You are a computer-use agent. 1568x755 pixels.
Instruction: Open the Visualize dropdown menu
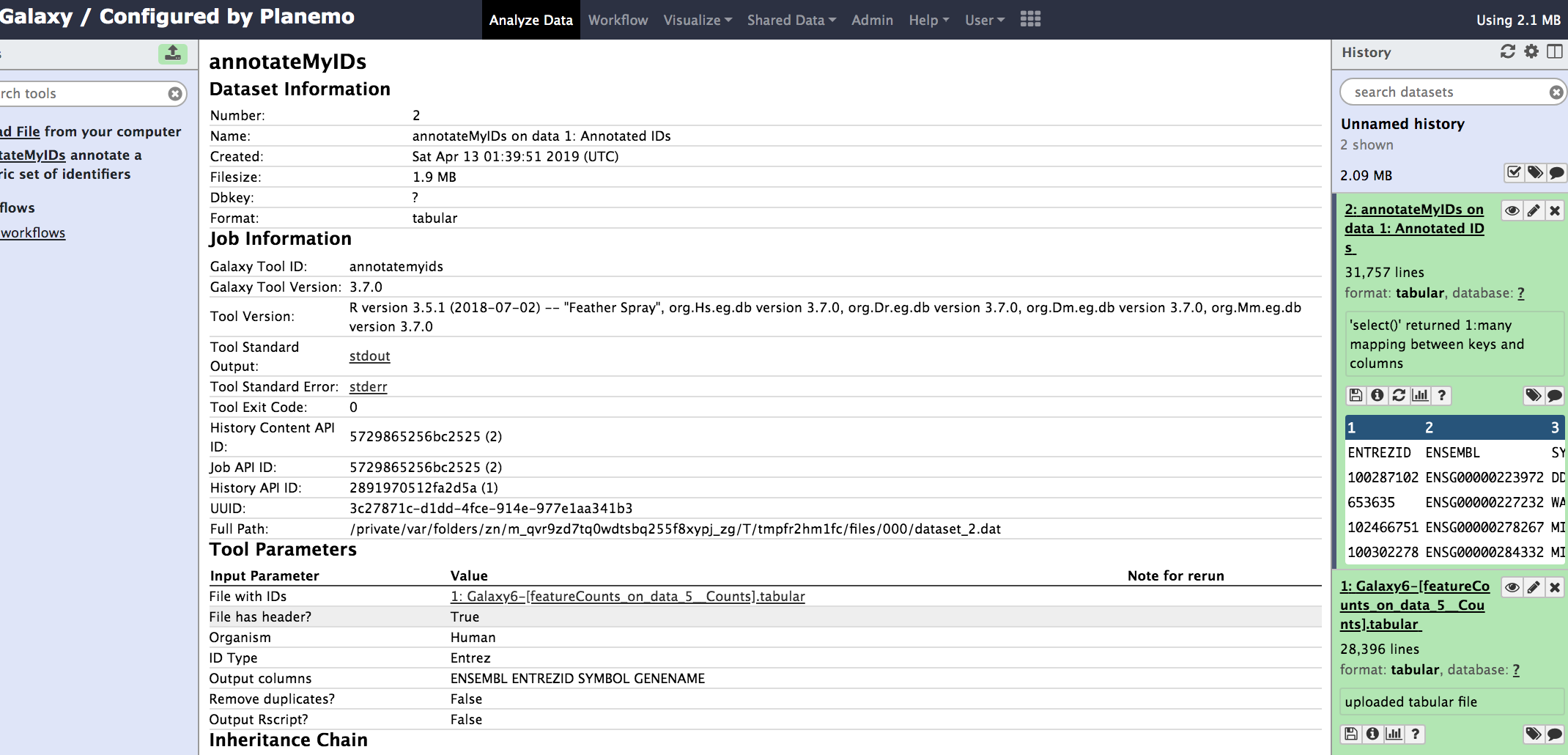pos(695,20)
